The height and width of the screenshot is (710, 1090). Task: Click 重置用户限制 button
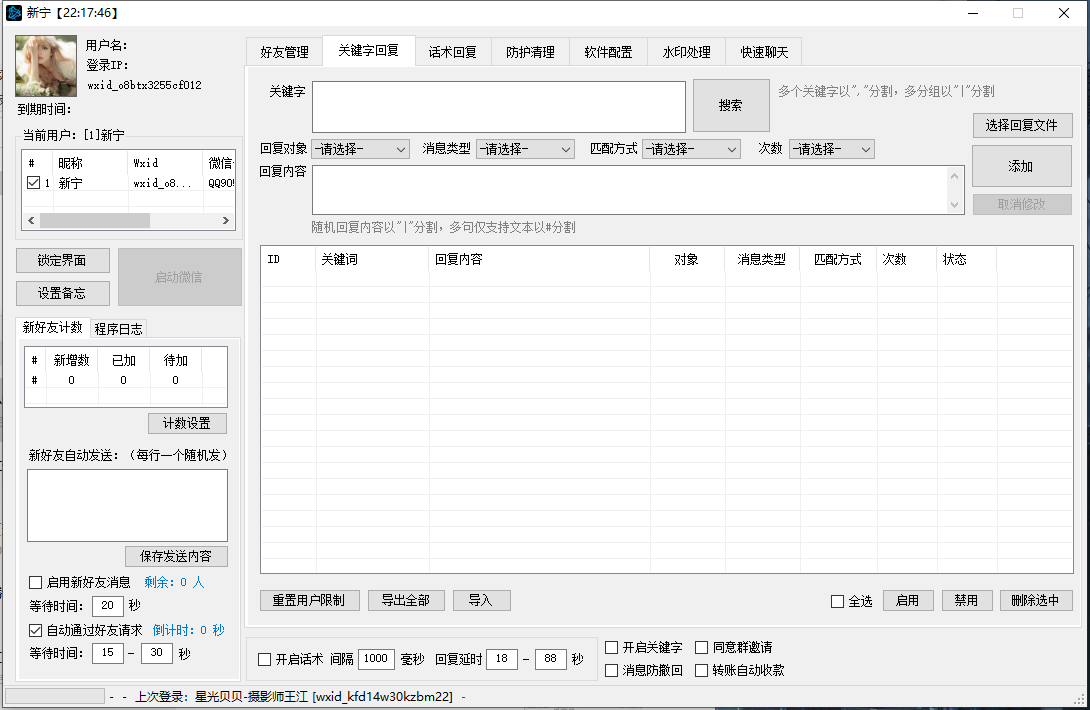click(309, 600)
